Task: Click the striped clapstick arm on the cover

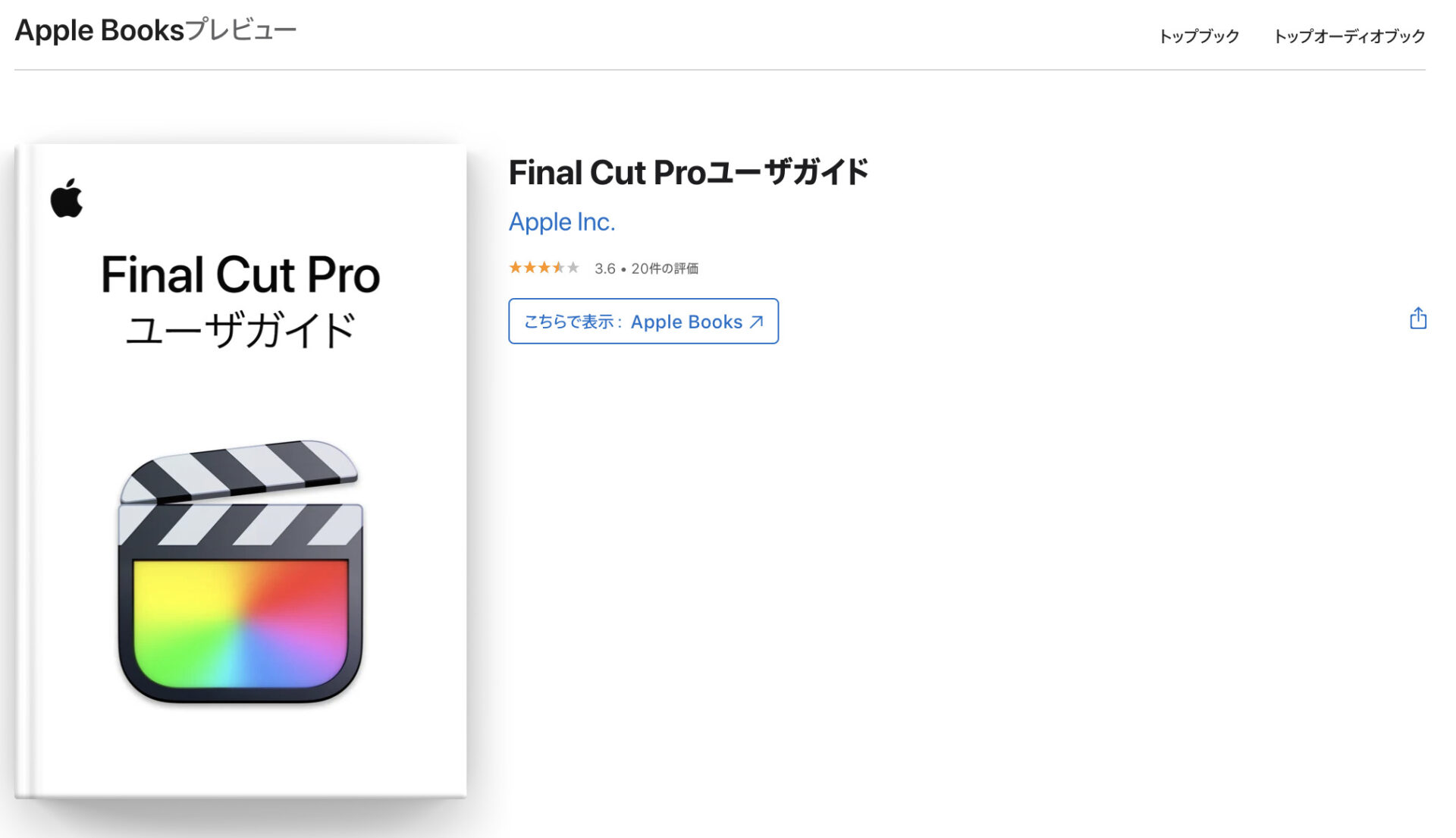Action: coord(239,469)
